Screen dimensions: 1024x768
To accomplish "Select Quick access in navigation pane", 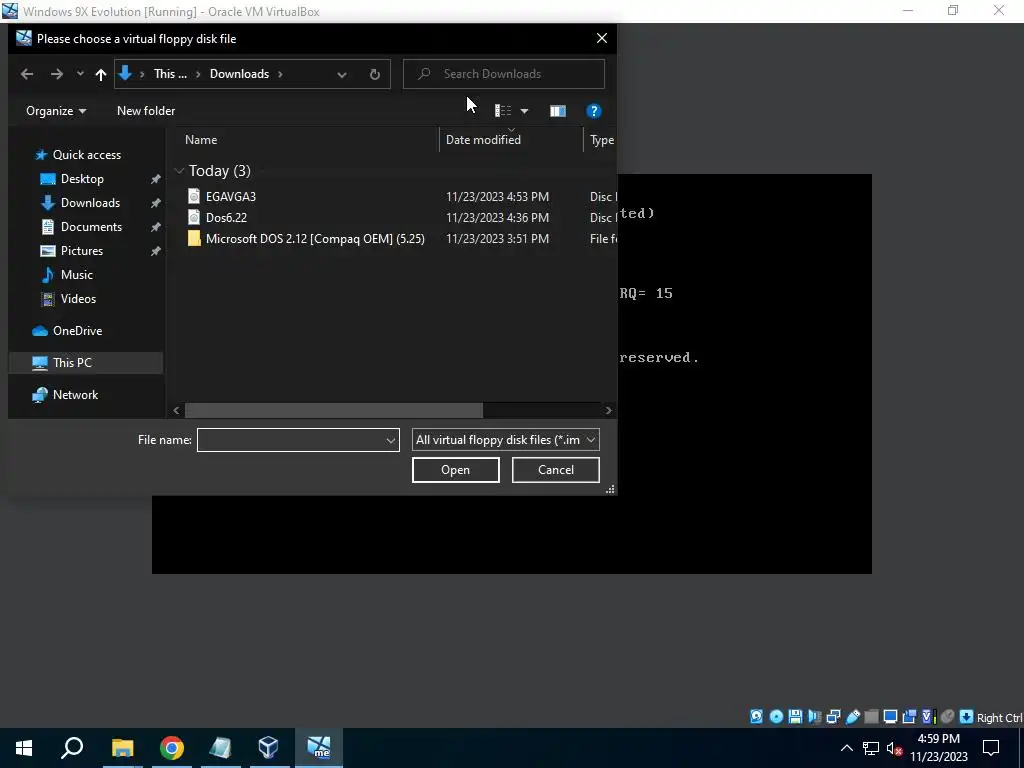I will (x=86, y=155).
